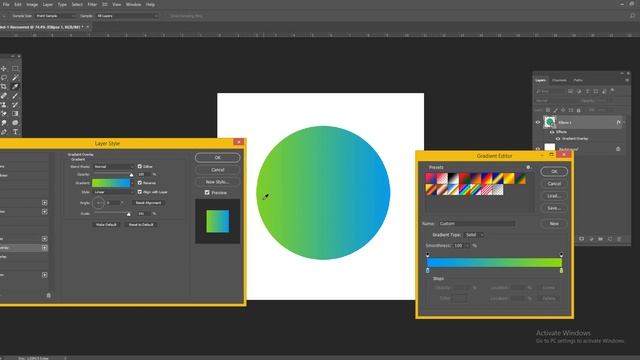Open the Filter menu
Image resolution: width=640 pixels, height=360 pixels.
(92, 4)
